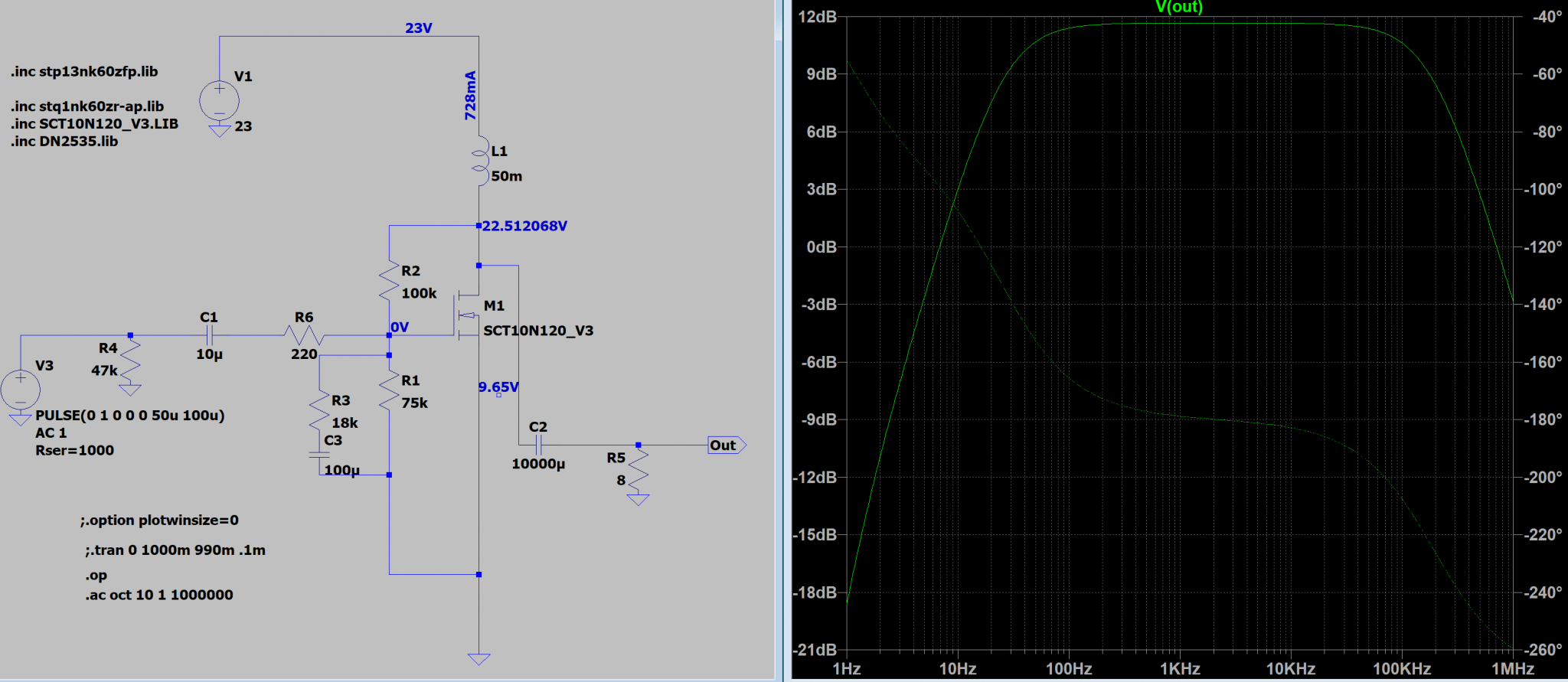The image size is (1568, 682).
Task: Click the C3 capacitor symbol
Action: point(319,455)
